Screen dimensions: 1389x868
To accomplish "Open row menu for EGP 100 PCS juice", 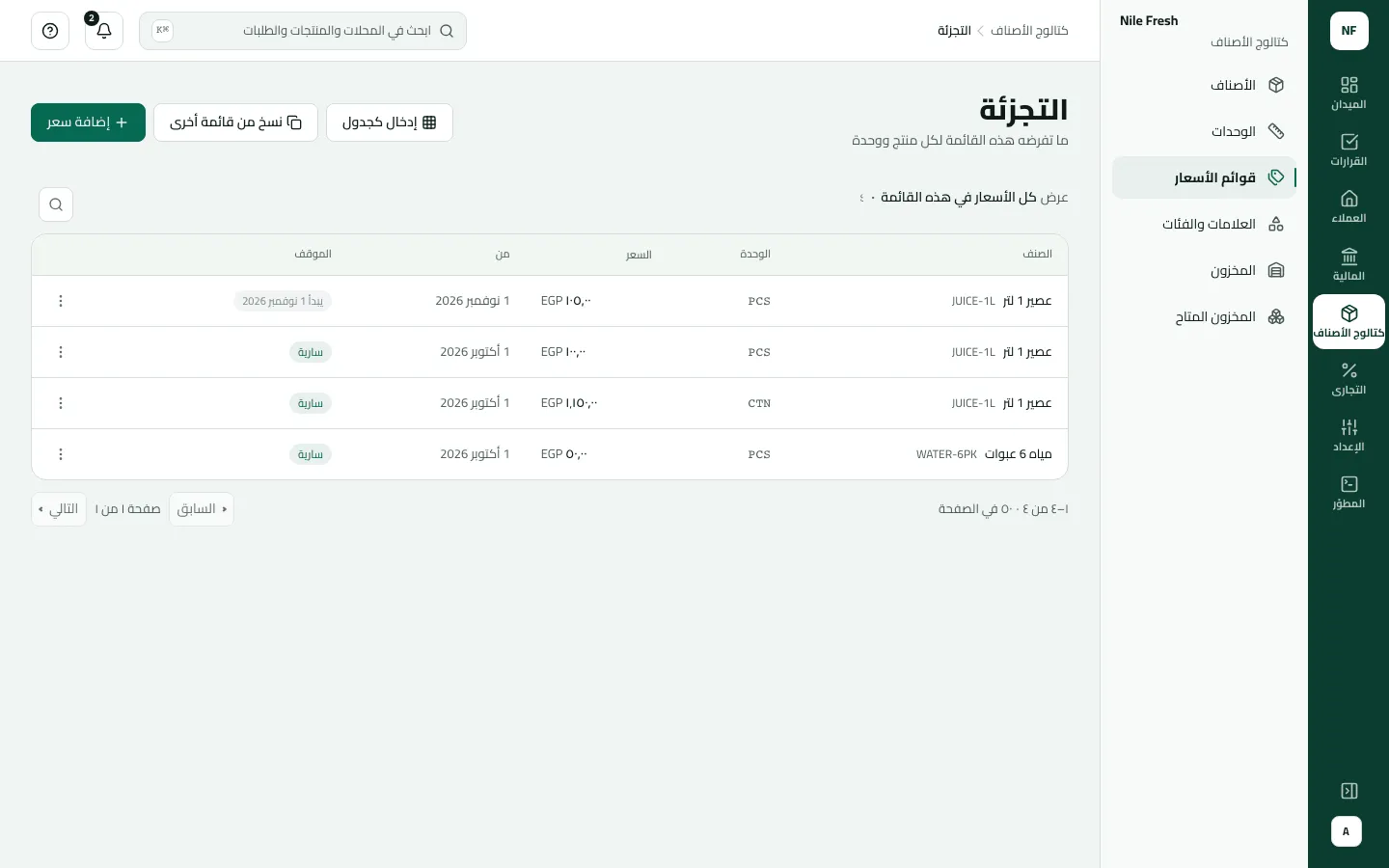I will point(61,352).
